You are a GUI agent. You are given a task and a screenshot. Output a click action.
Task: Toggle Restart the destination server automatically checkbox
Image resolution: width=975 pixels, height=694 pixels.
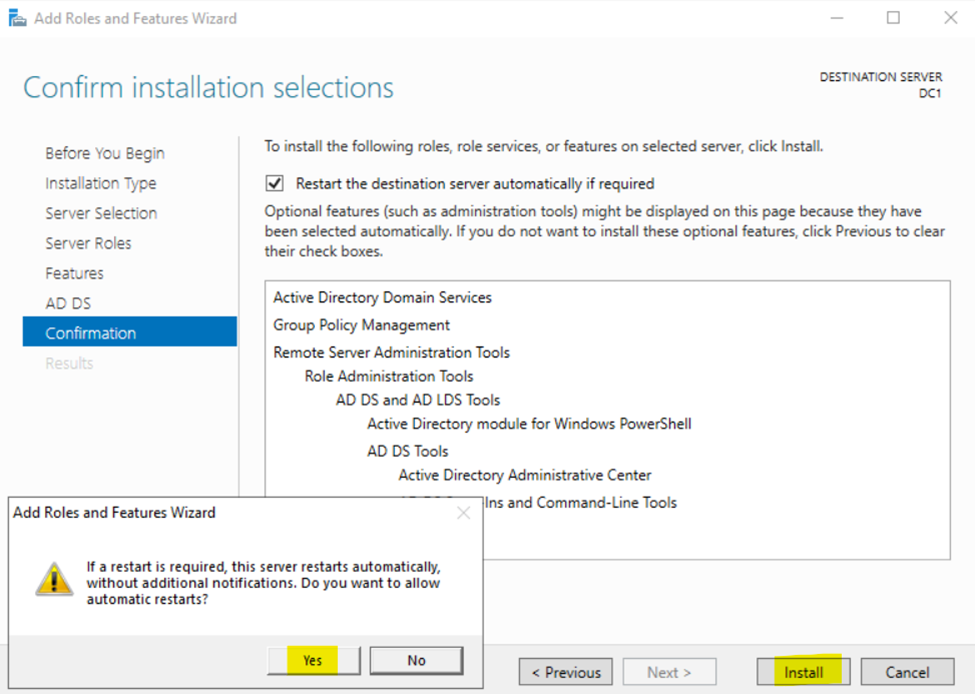274,183
